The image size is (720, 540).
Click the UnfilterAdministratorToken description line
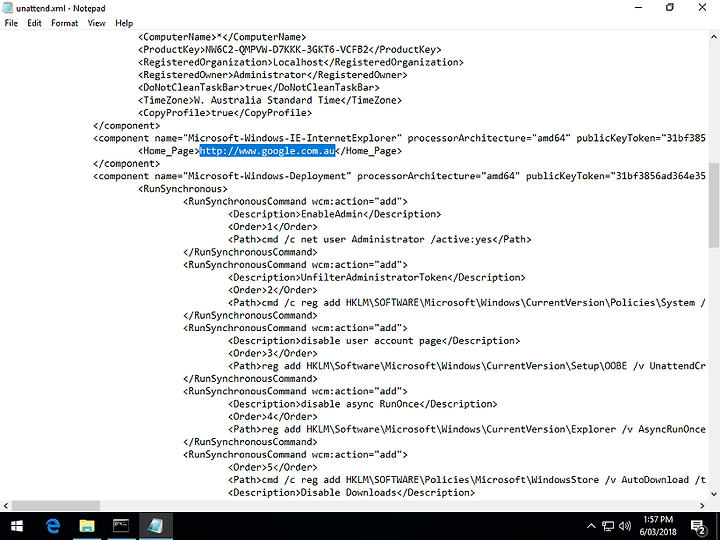[x=377, y=277]
